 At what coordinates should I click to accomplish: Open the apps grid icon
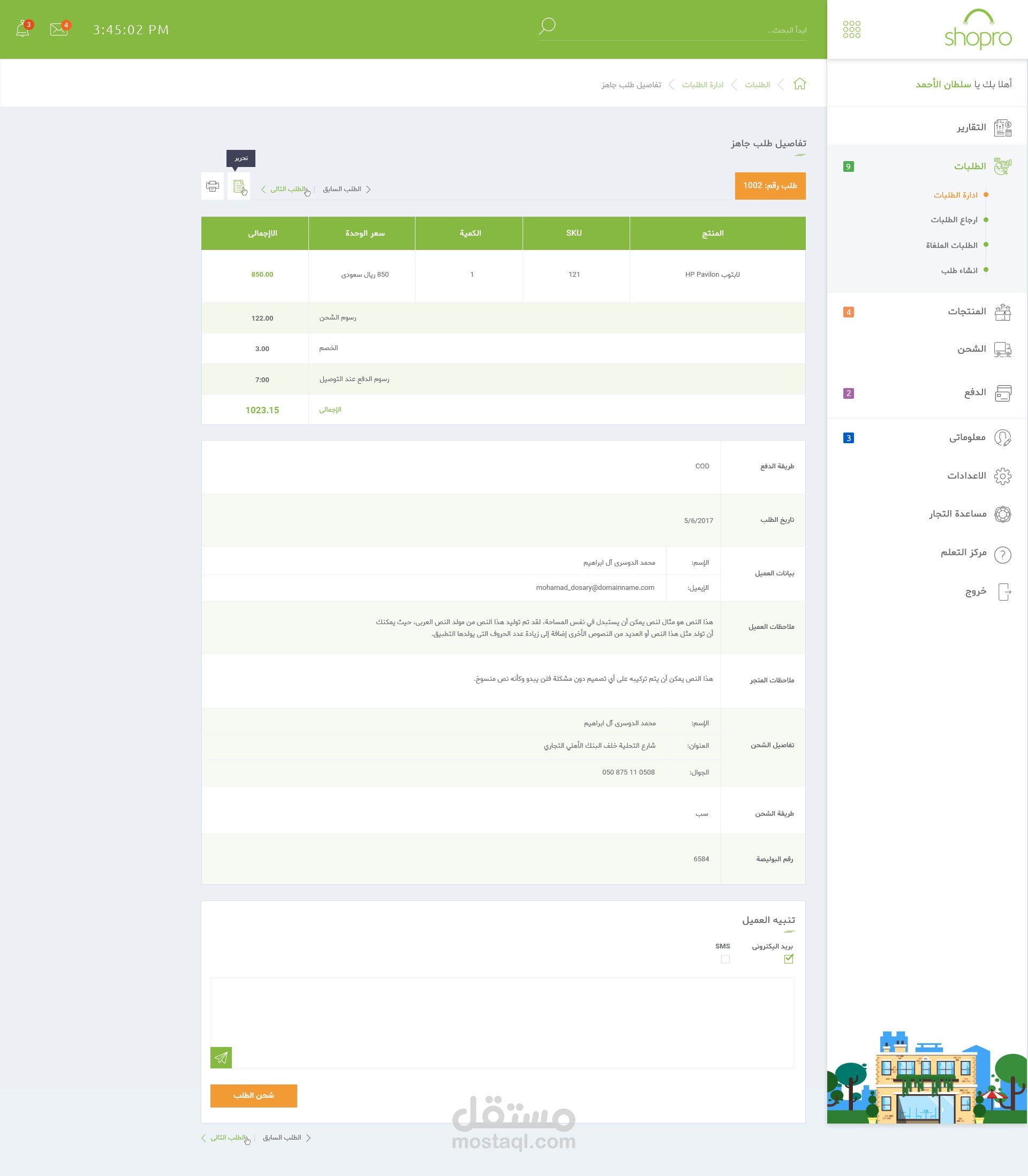[851, 29]
